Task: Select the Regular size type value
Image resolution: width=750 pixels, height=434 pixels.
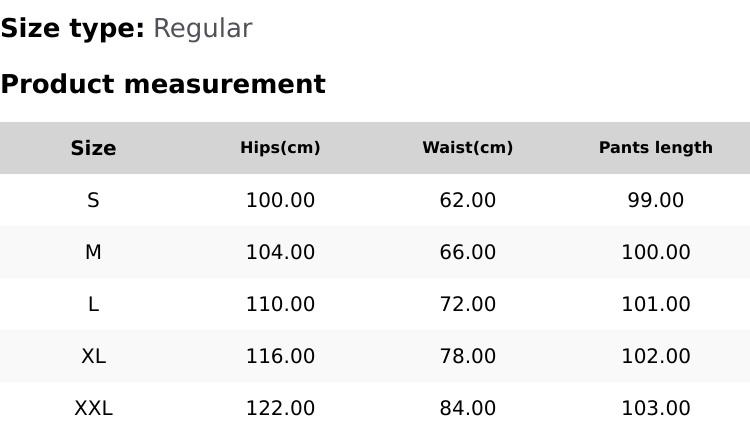Action: coord(202,29)
